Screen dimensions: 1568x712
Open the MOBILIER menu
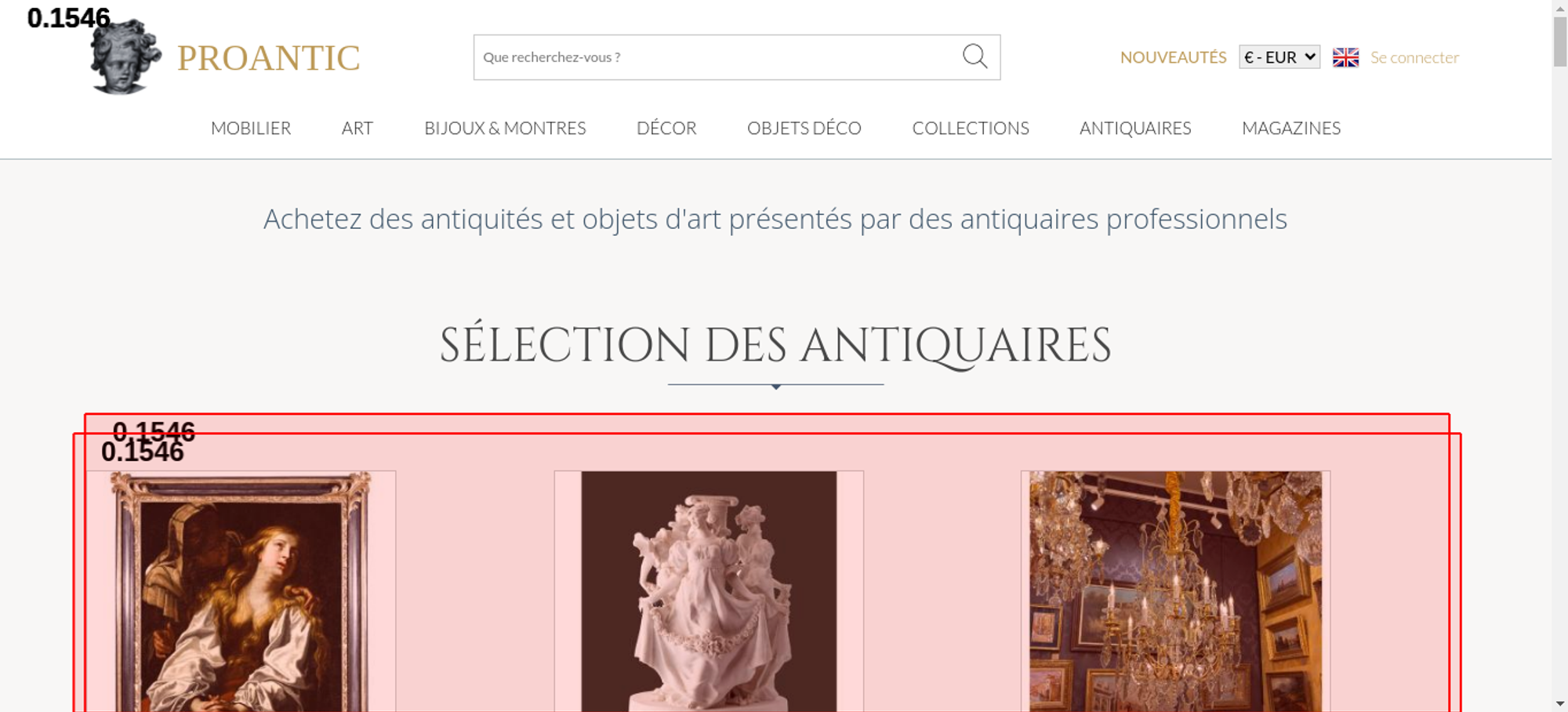point(251,128)
